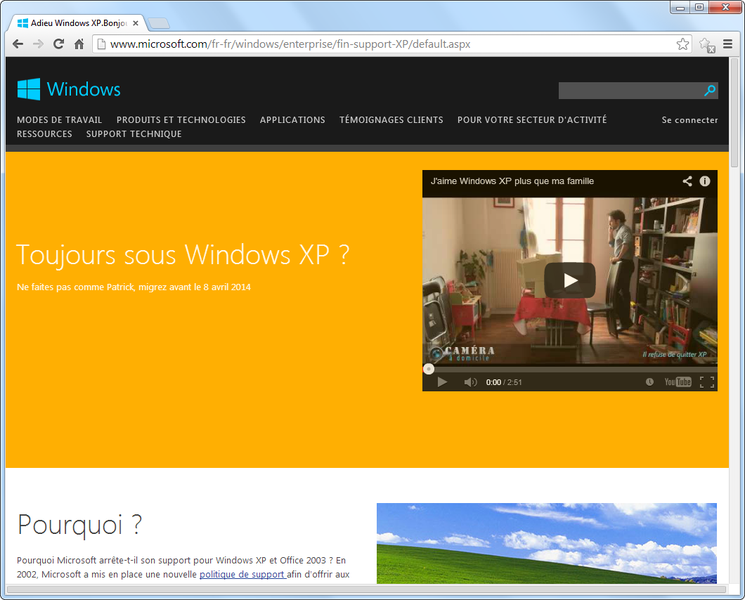The width and height of the screenshot is (745, 600).
Task: Reload the page with the refresh icon
Action: coord(58,44)
